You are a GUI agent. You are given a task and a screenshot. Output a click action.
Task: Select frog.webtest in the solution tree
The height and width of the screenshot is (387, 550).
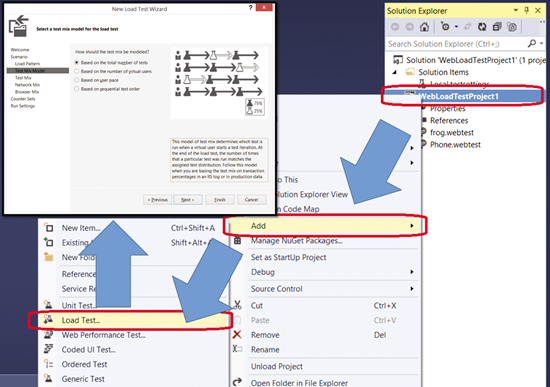click(x=452, y=133)
